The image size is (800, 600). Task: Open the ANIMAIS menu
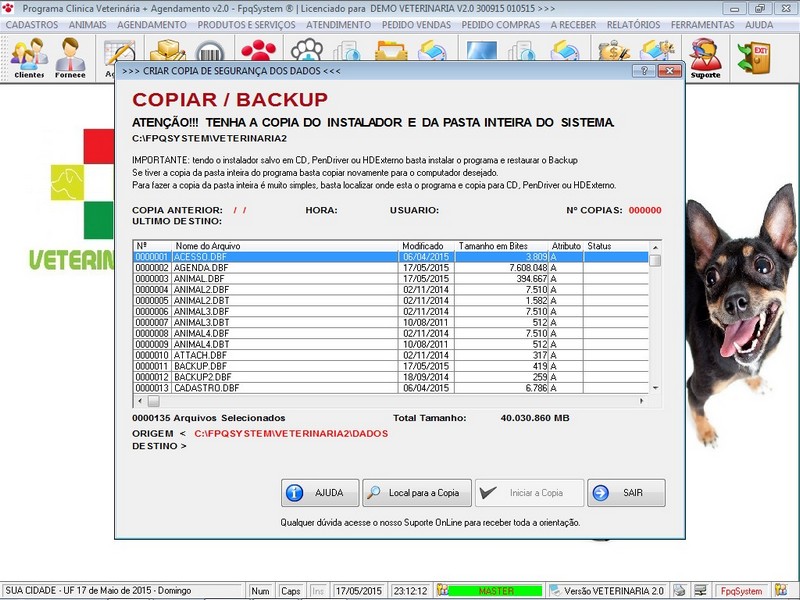point(88,24)
